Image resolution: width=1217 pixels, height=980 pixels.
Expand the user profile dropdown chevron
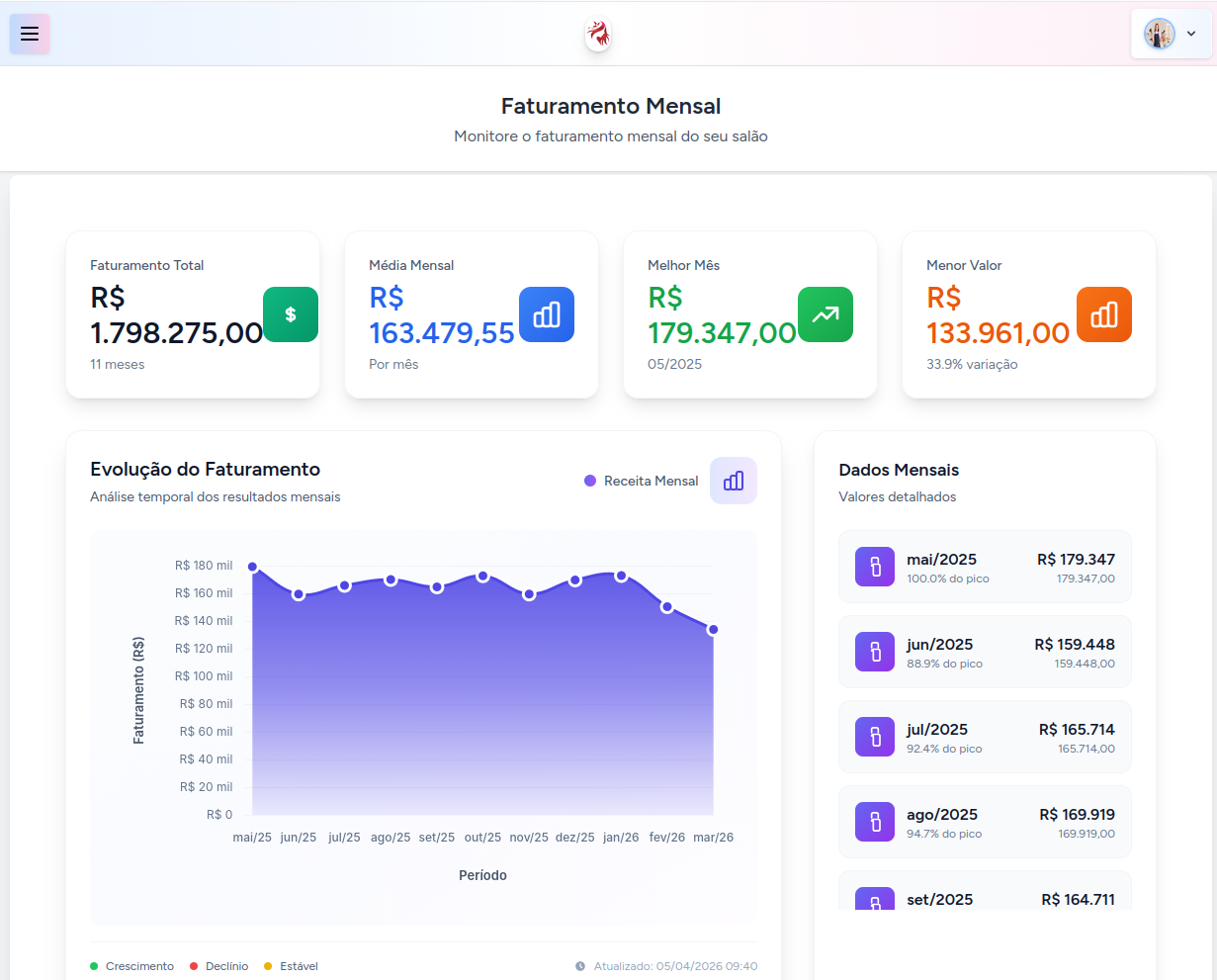tap(1191, 34)
